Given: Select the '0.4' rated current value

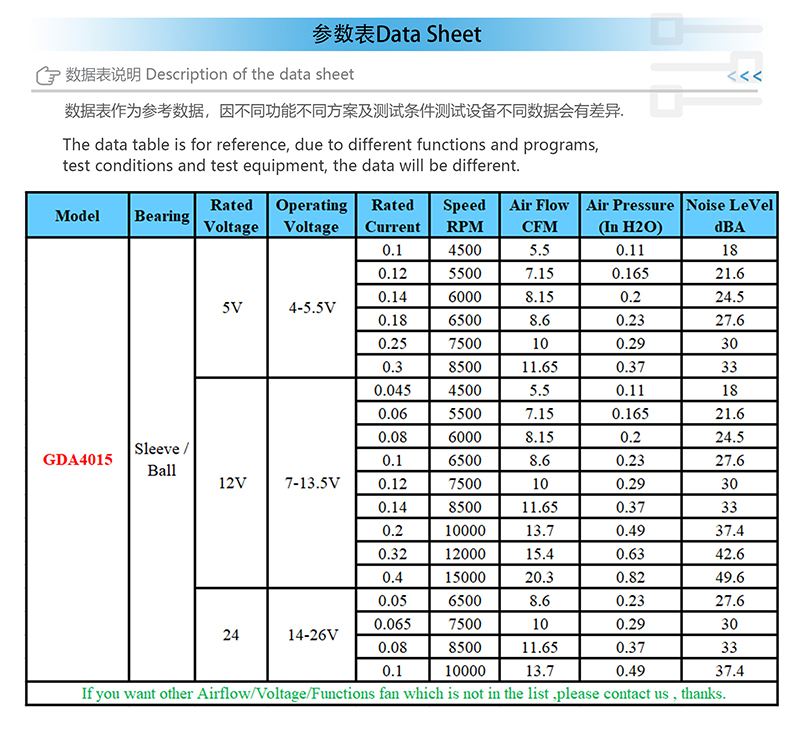Looking at the screenshot, I should point(392,577).
